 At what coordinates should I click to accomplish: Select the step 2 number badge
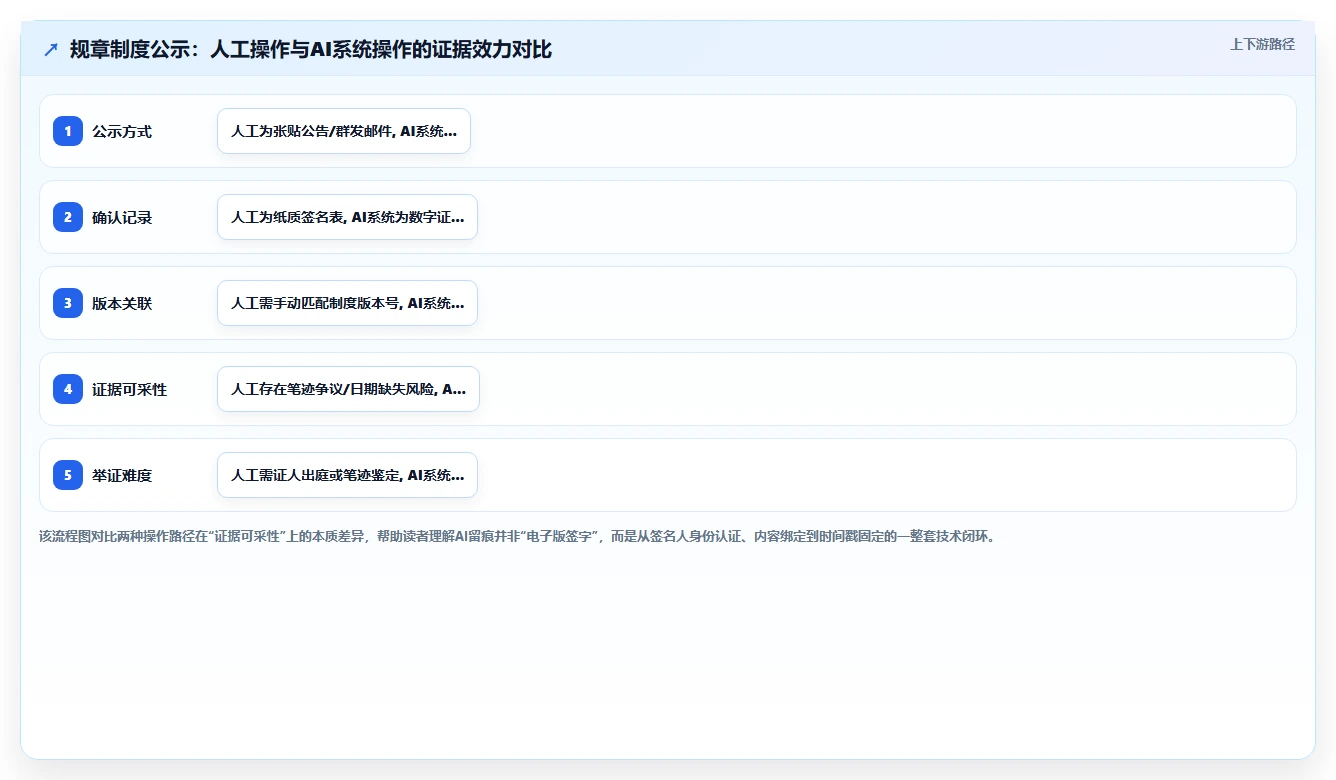coord(68,217)
